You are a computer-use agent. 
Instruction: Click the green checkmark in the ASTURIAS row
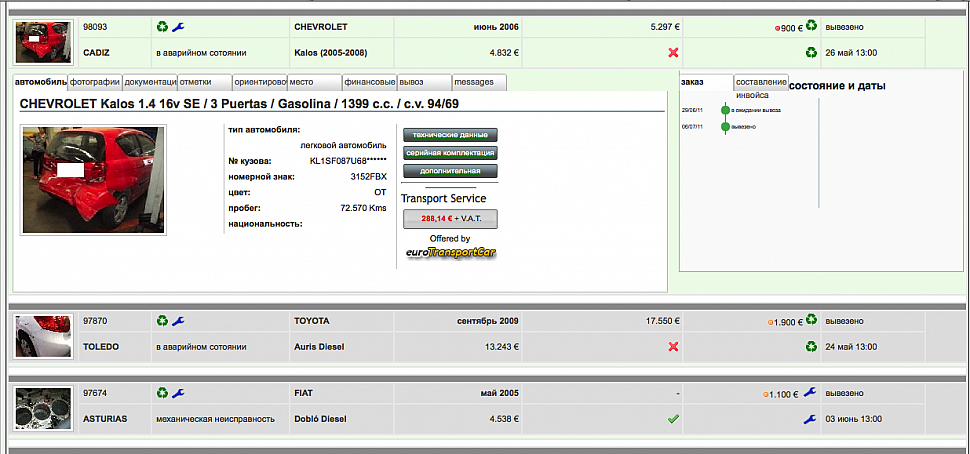point(674,419)
